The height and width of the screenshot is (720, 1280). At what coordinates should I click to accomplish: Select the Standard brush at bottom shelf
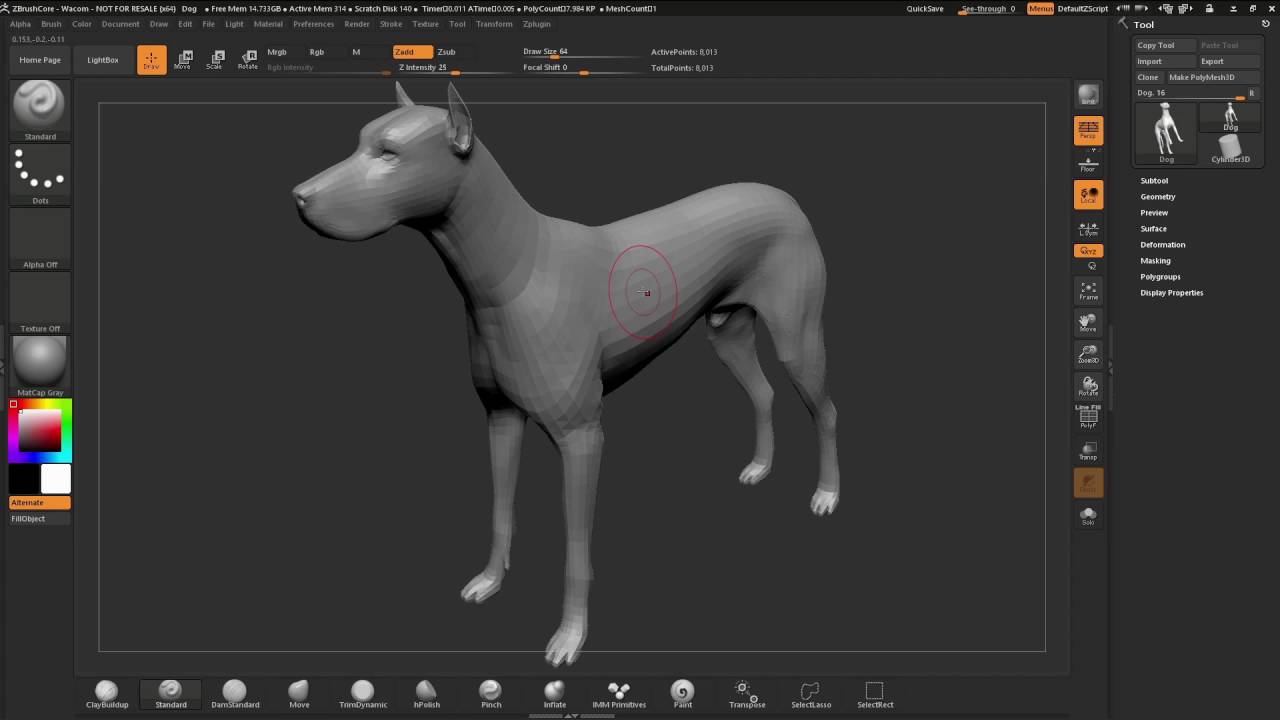[170, 694]
